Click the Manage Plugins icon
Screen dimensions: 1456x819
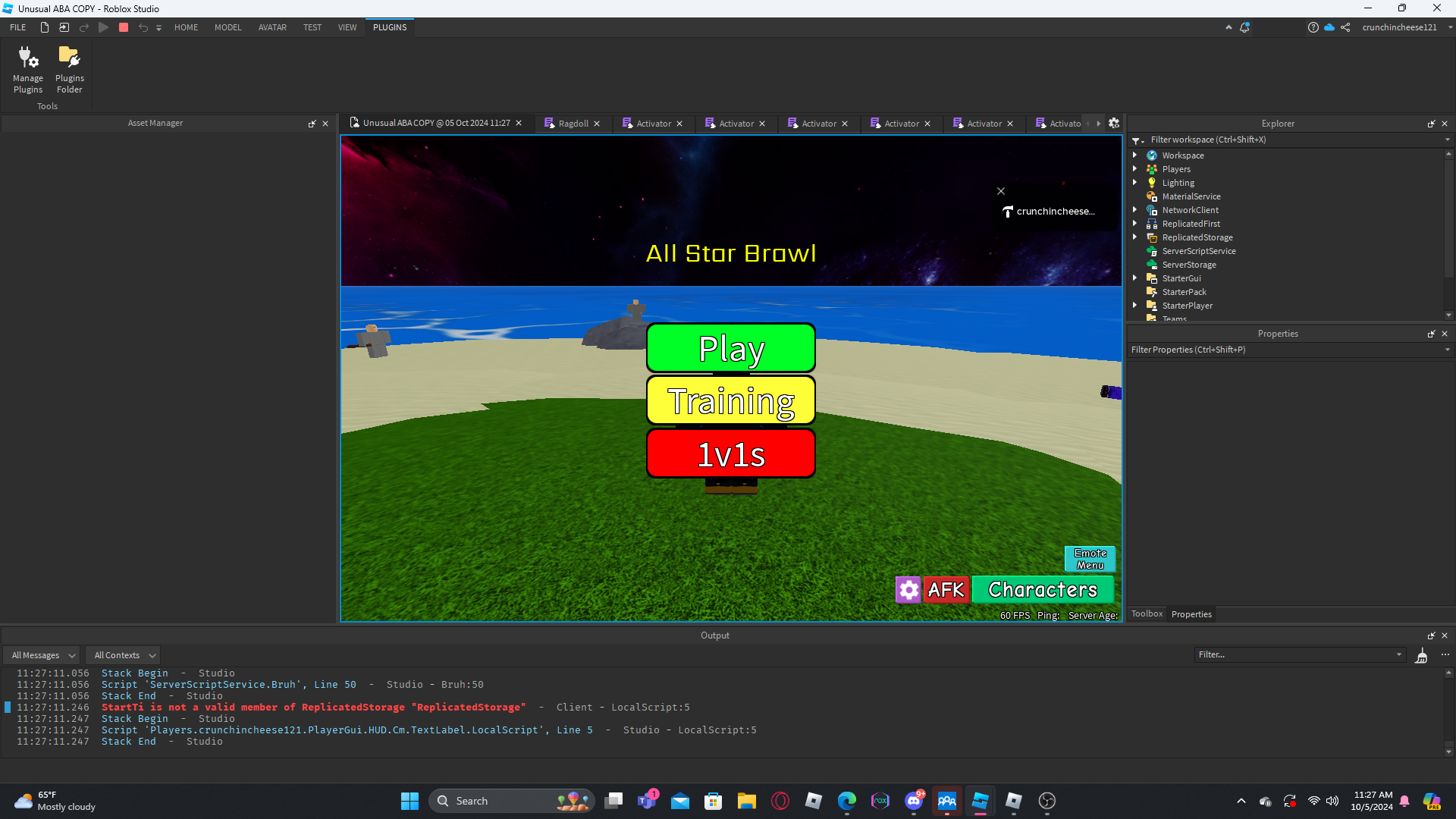point(28,69)
